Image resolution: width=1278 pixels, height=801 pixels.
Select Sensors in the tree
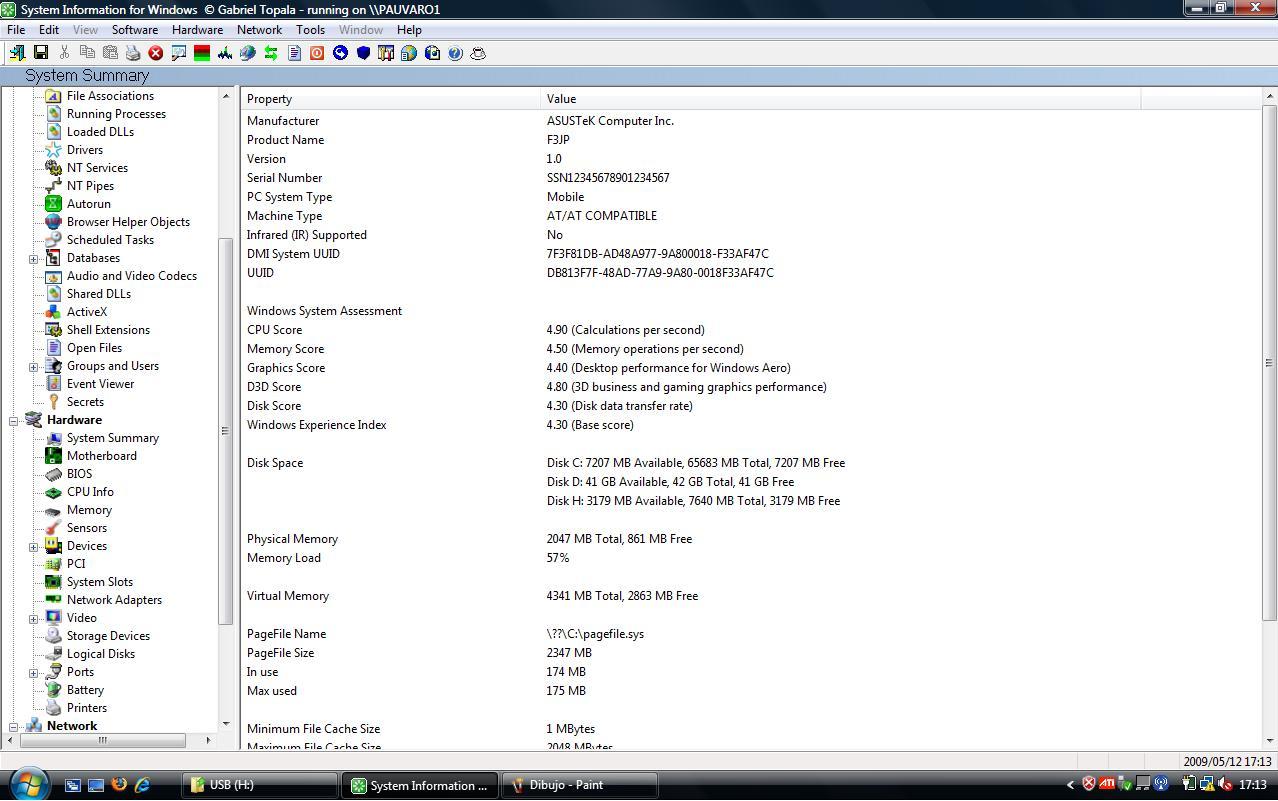(87, 528)
